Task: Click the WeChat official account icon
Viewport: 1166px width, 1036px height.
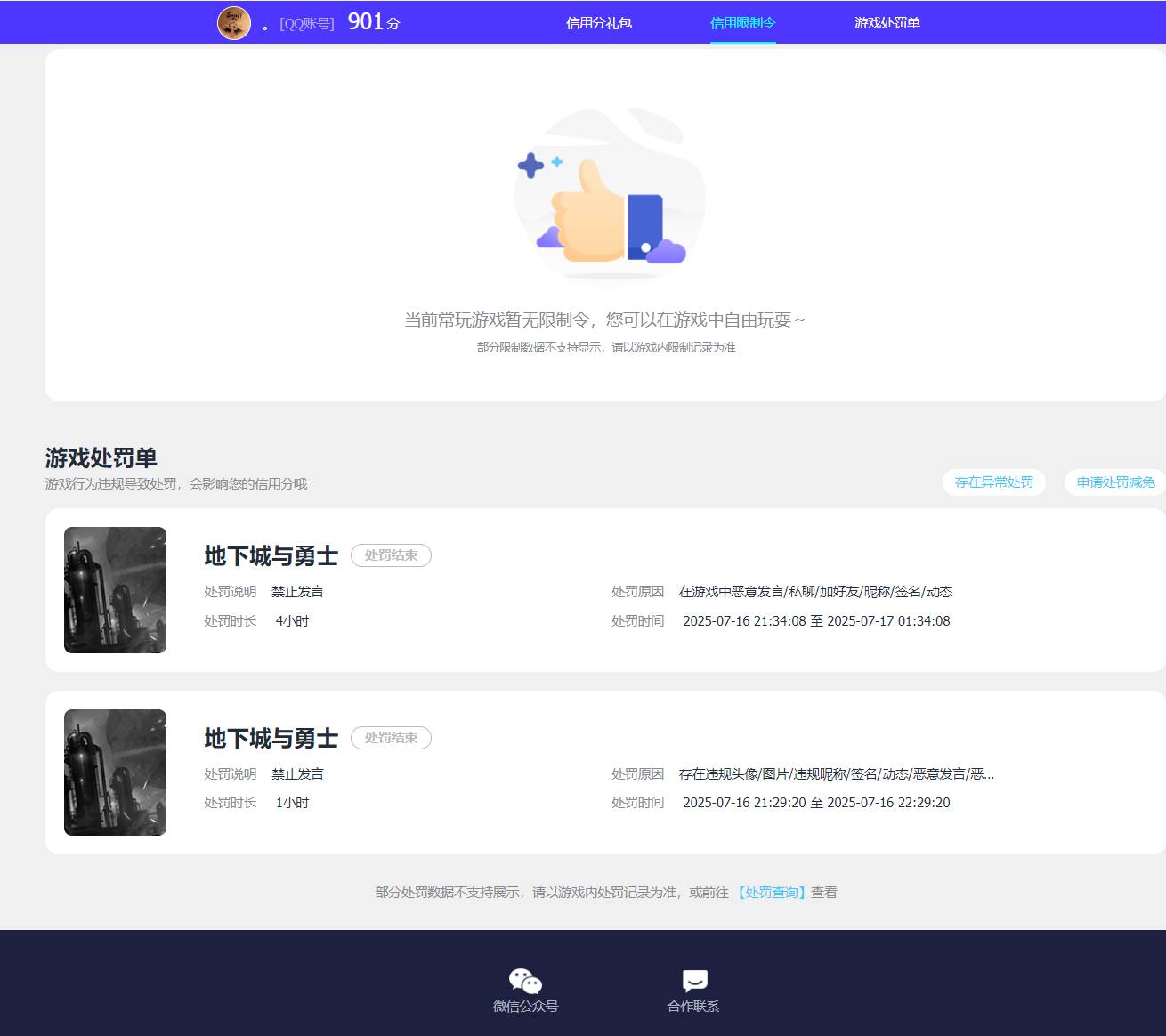Action: (525, 981)
